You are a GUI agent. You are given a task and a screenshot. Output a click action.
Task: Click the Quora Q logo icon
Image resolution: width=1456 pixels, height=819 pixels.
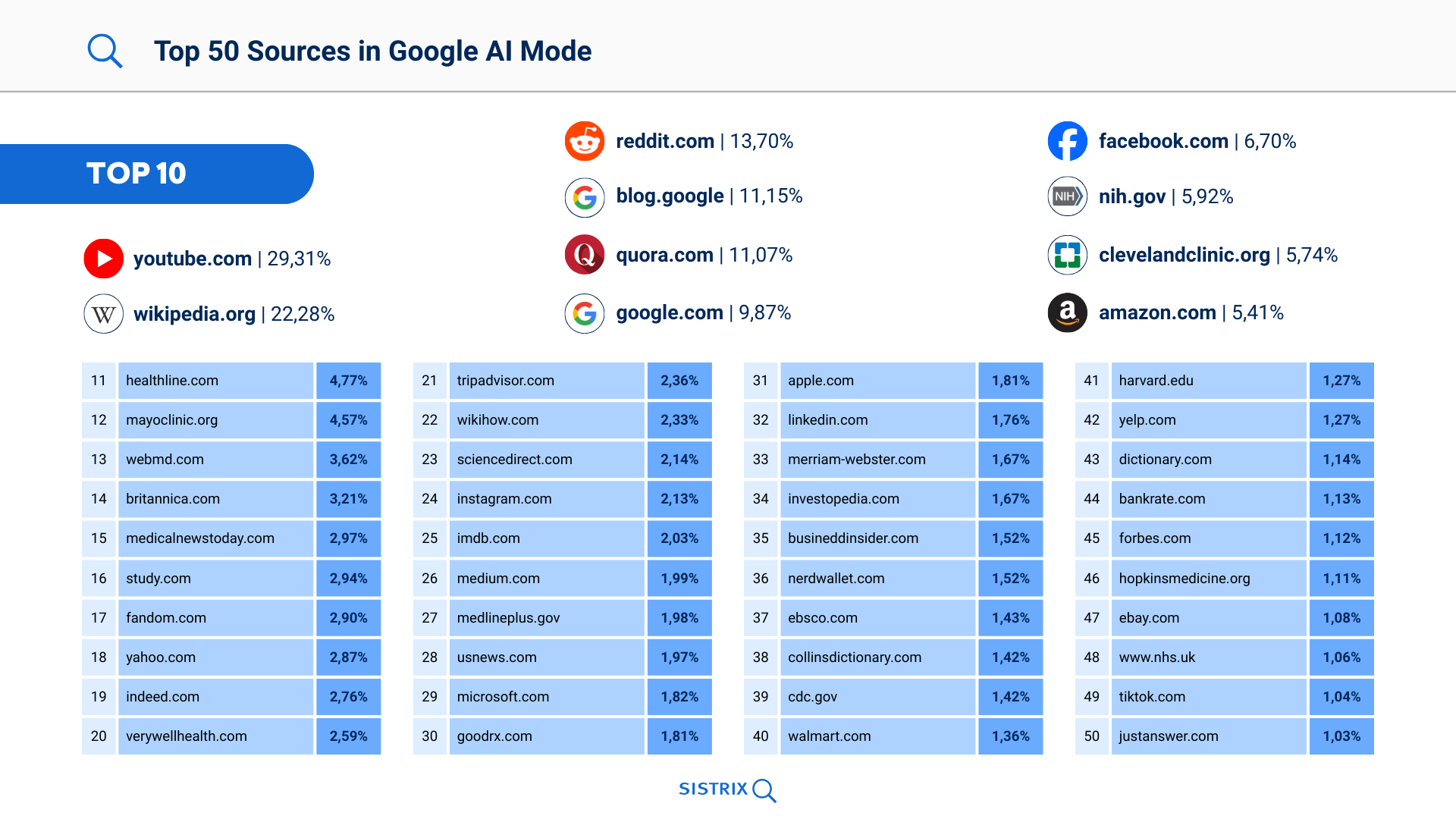(x=585, y=255)
